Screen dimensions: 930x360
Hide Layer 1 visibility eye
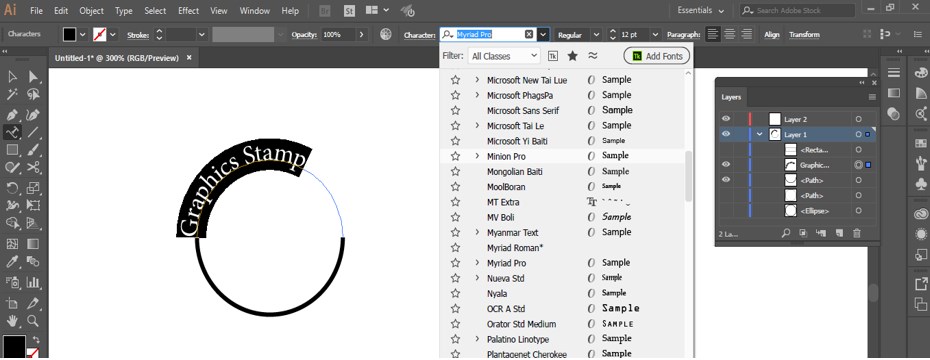725,135
